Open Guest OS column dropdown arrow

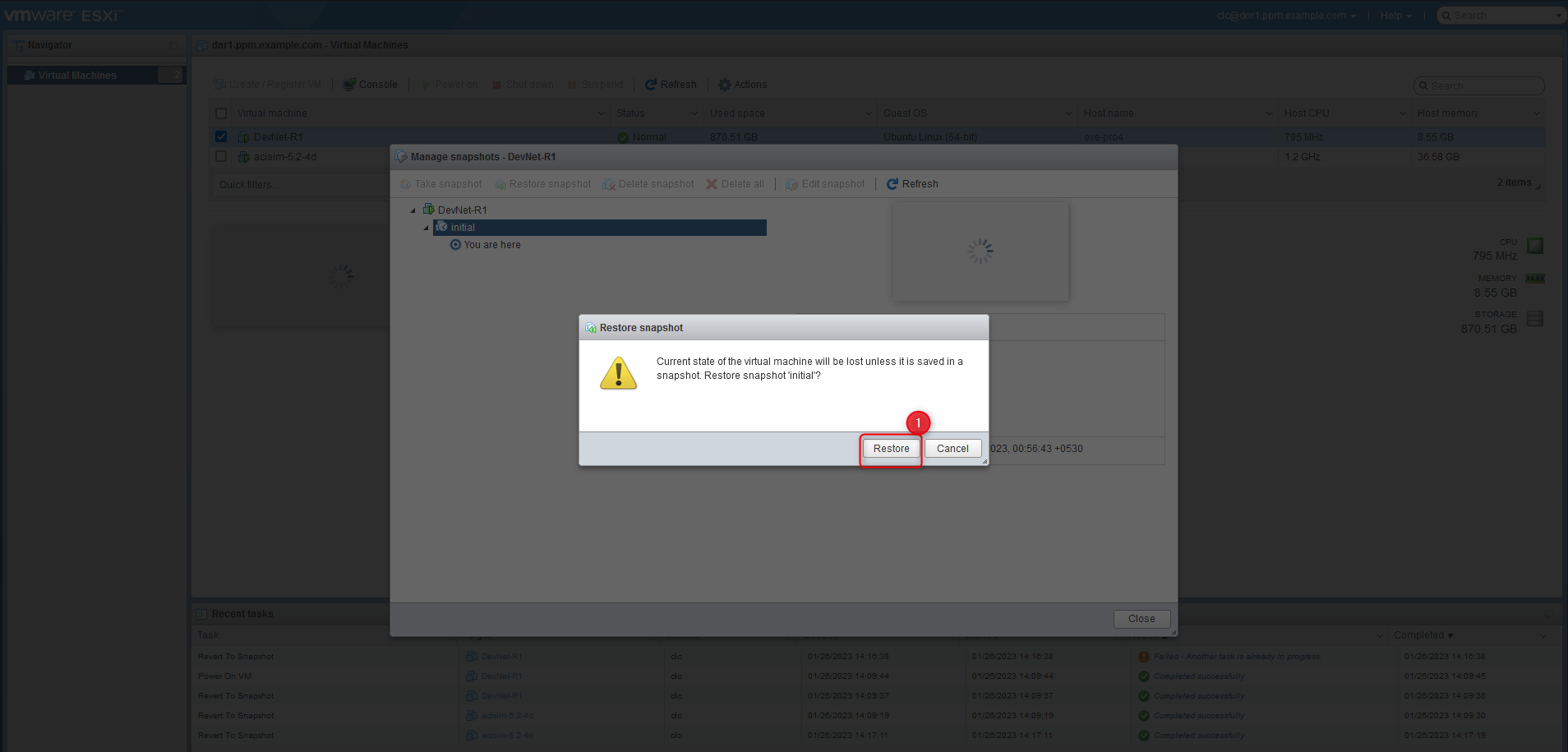[x=1069, y=113]
